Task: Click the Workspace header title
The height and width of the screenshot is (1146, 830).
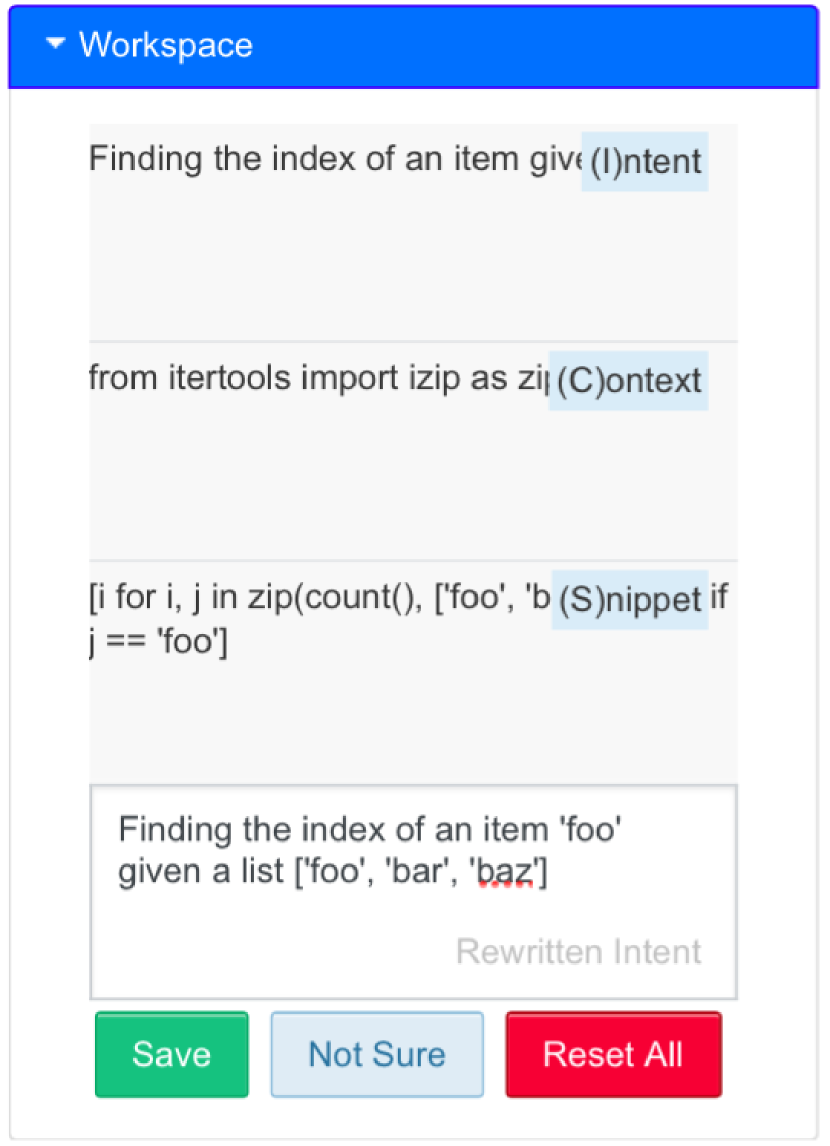Action: point(166,45)
